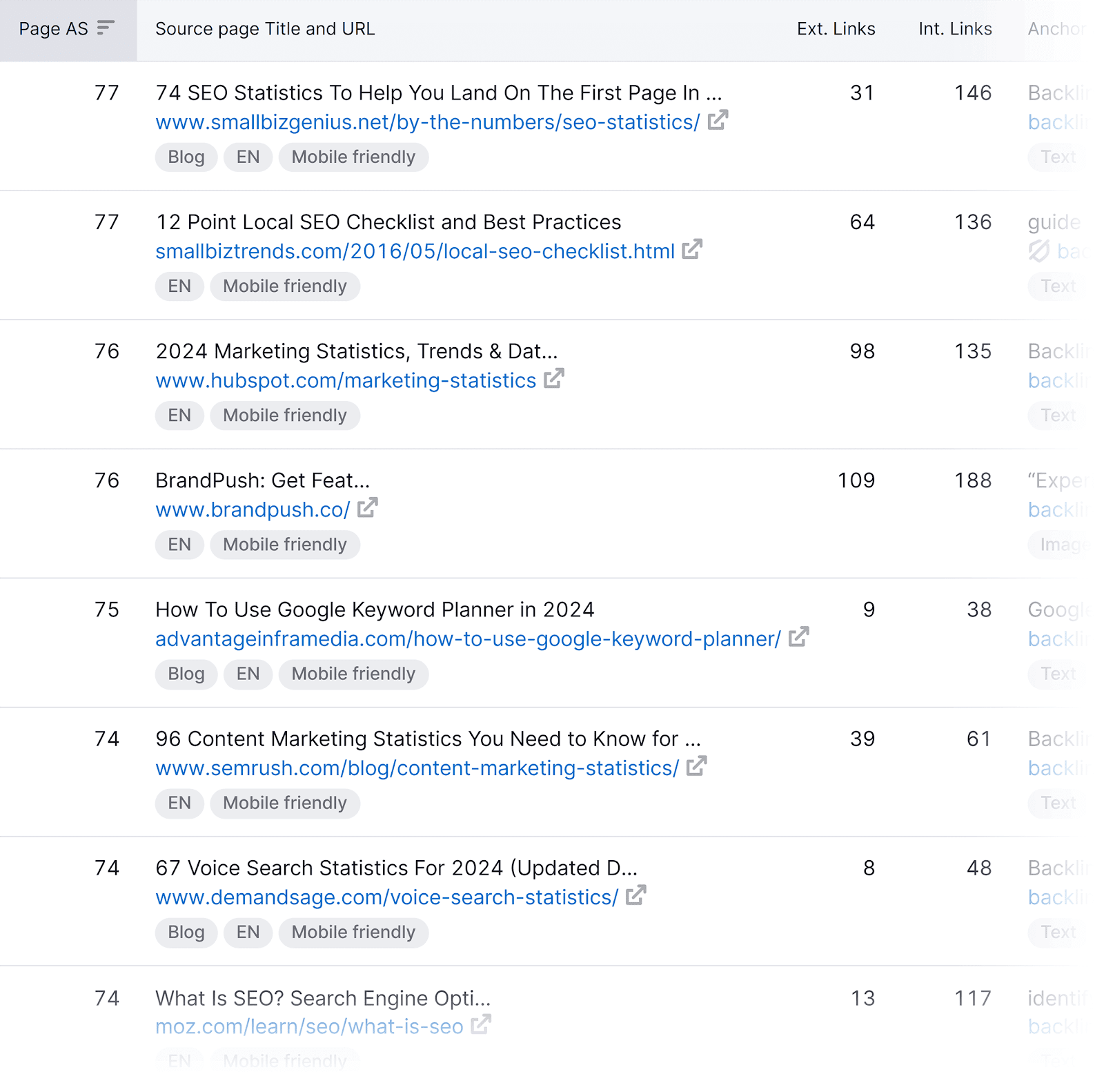The image size is (1104, 1092).
Task: Open moz.com/learn/seo/what-is-seo link
Action: click(x=309, y=1026)
